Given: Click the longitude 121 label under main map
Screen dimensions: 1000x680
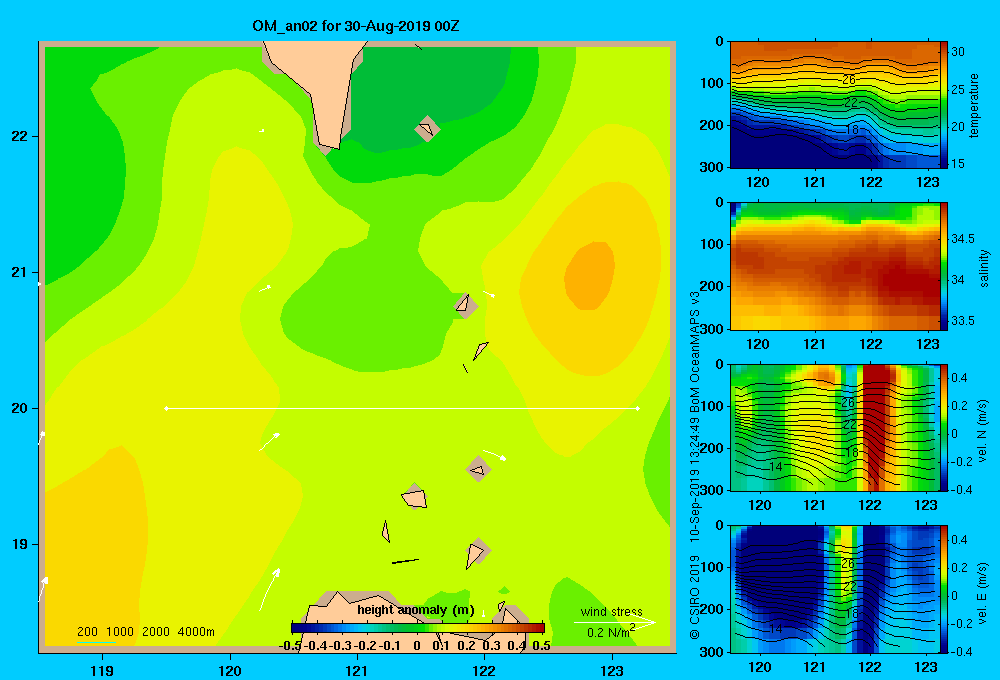Looking at the screenshot, I should pyautogui.click(x=357, y=670).
